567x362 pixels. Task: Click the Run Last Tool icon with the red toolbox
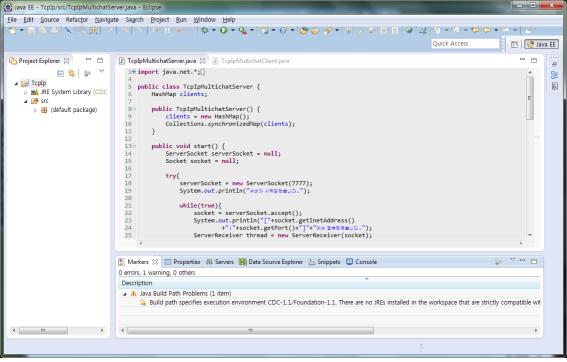pyautogui.click(x=243, y=31)
